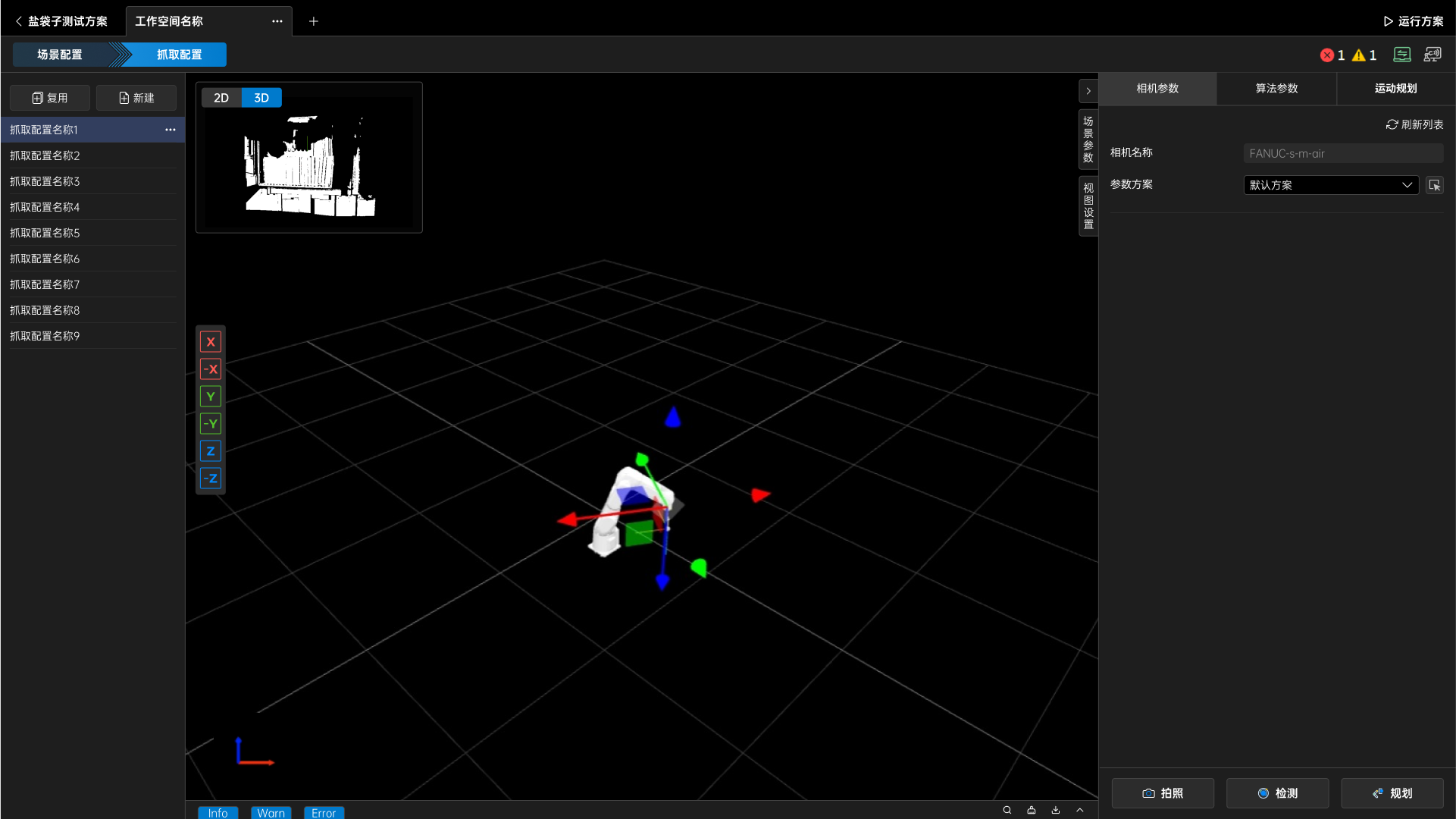
Task: Click the pick icon beside parameter scheme
Action: click(1435, 185)
